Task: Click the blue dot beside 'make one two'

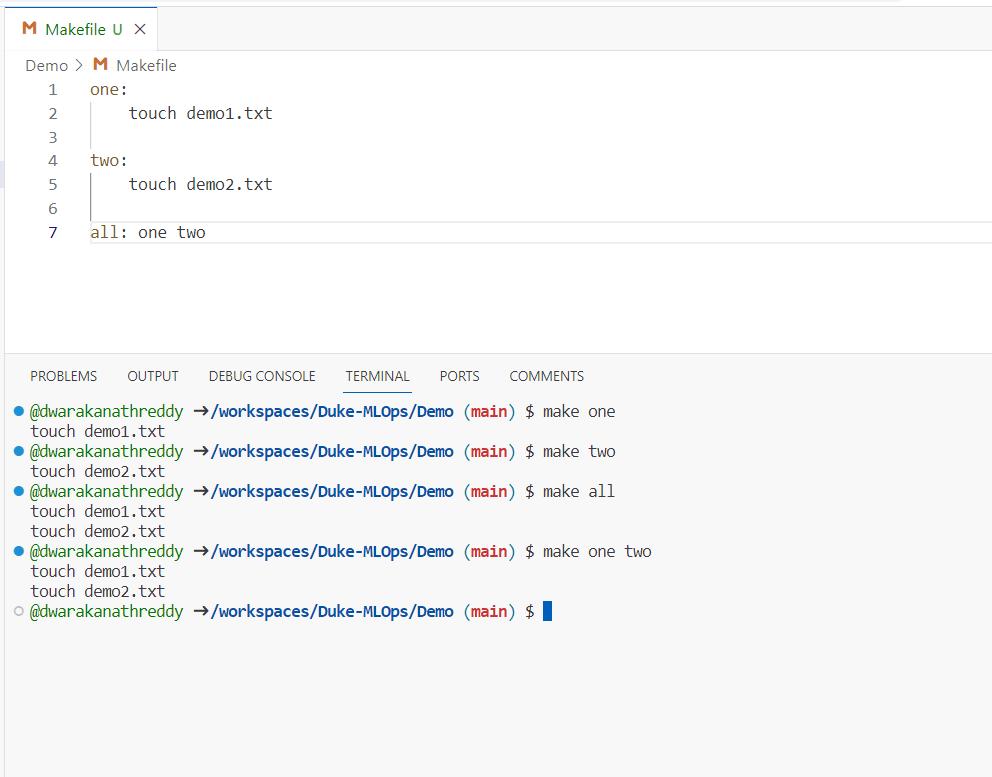Action: pyautogui.click(x=19, y=551)
